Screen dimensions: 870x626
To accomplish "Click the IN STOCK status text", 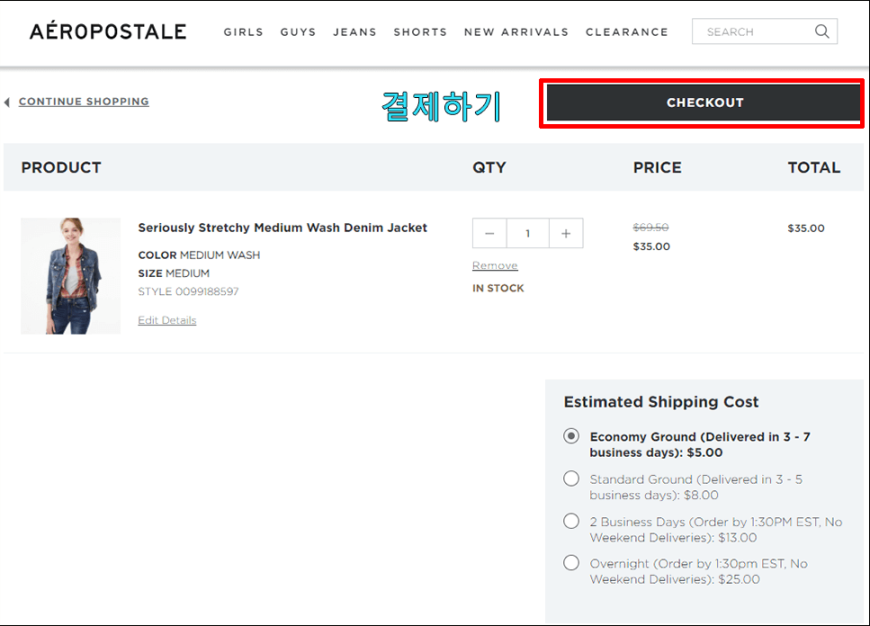I will [x=498, y=288].
